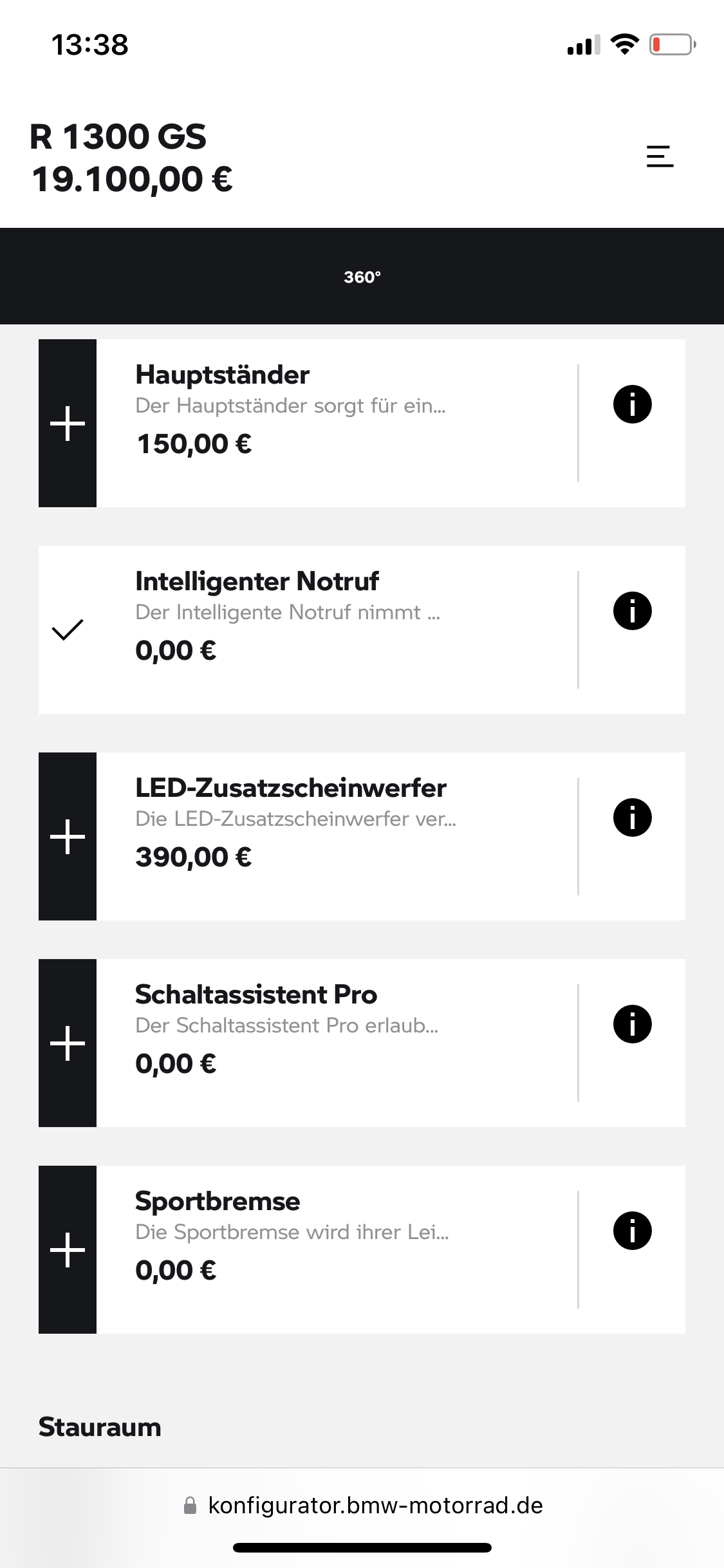Add Hauptständer with plus button

point(68,424)
